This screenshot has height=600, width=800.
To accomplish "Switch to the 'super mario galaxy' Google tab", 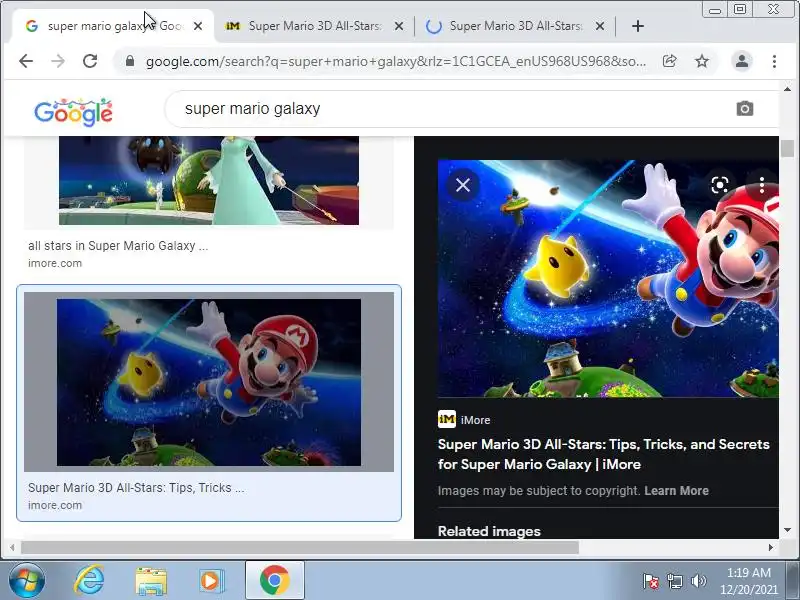I will click(112, 26).
